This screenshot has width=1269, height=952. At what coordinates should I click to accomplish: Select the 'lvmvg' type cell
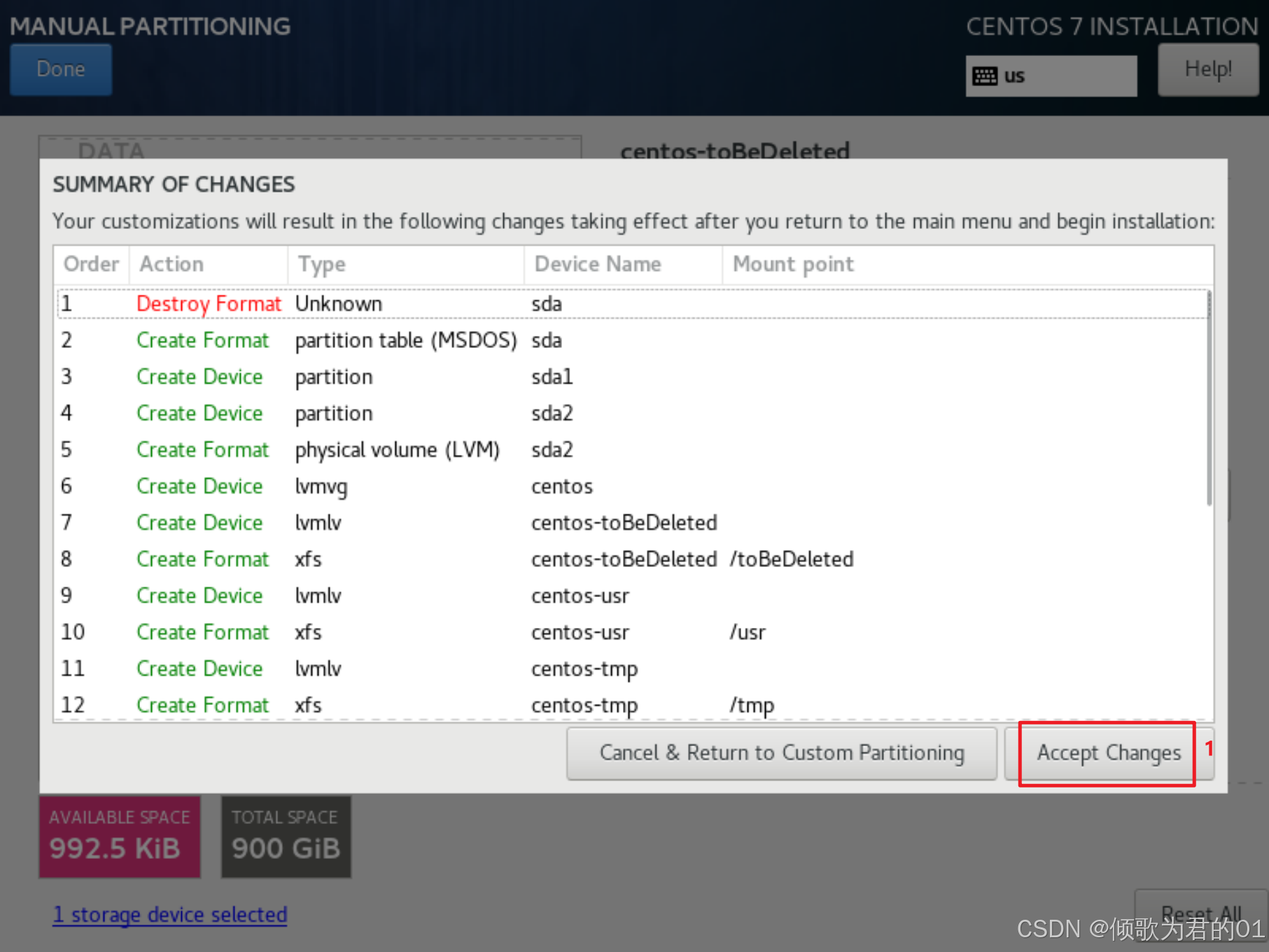321,486
